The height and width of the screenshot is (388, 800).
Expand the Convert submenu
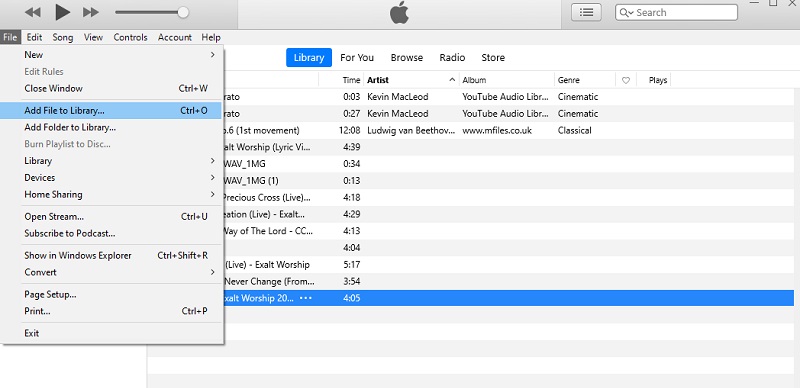[111, 272]
